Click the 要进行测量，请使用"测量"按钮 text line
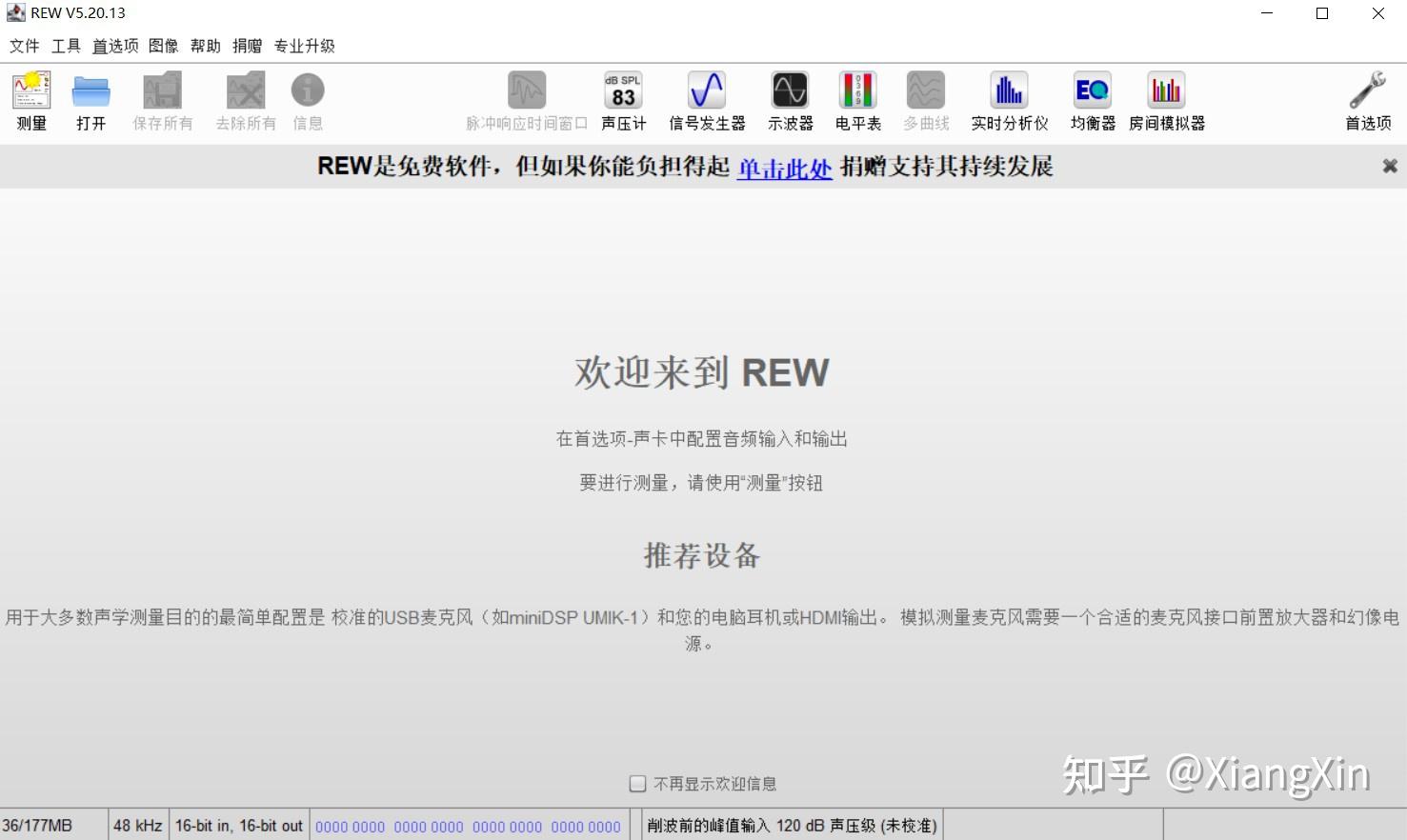 tap(702, 483)
